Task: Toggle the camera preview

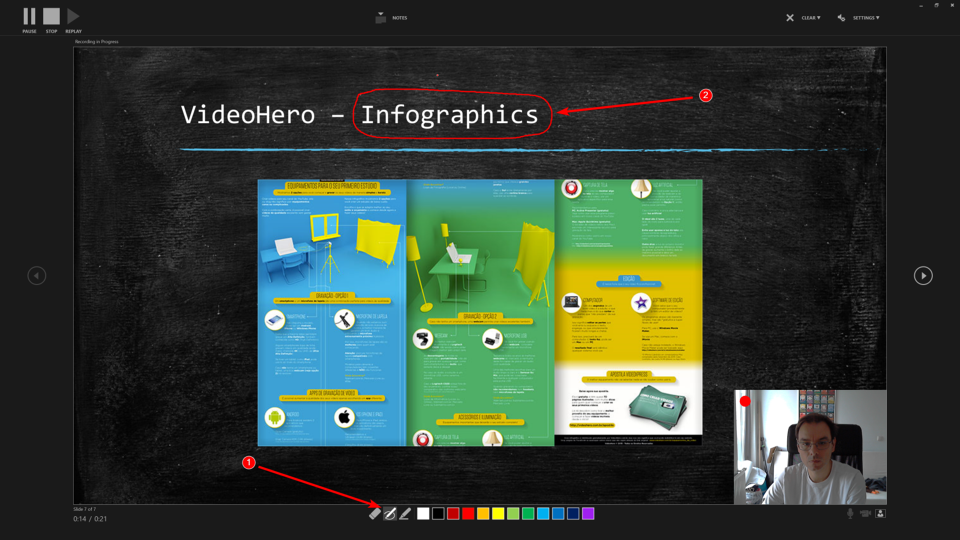Action: coord(880,514)
